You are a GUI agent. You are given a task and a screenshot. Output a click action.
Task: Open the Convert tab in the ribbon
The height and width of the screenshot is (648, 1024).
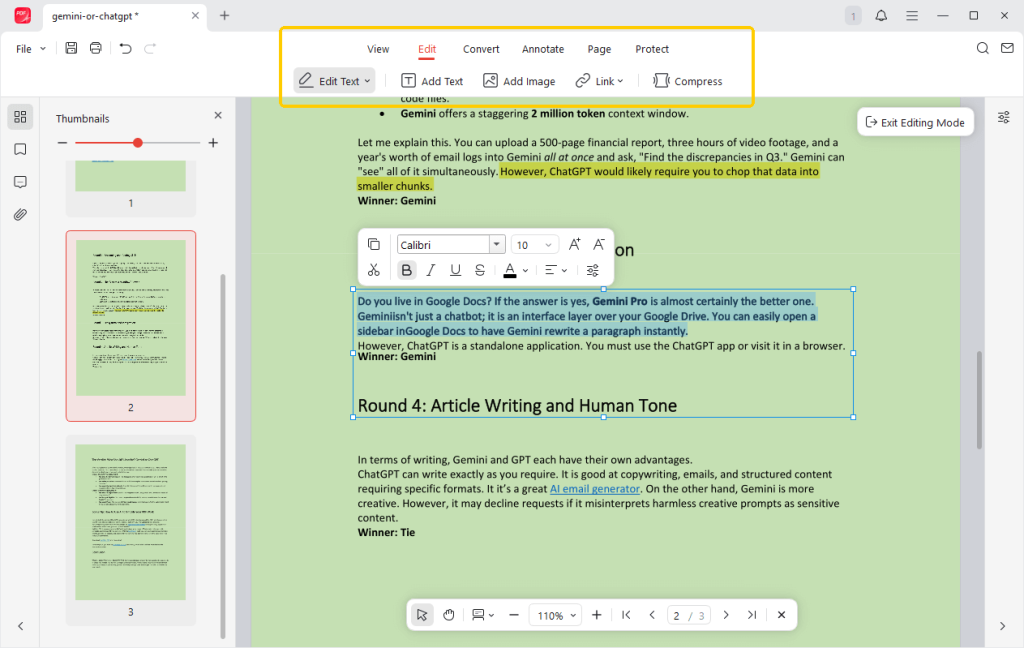tap(481, 49)
